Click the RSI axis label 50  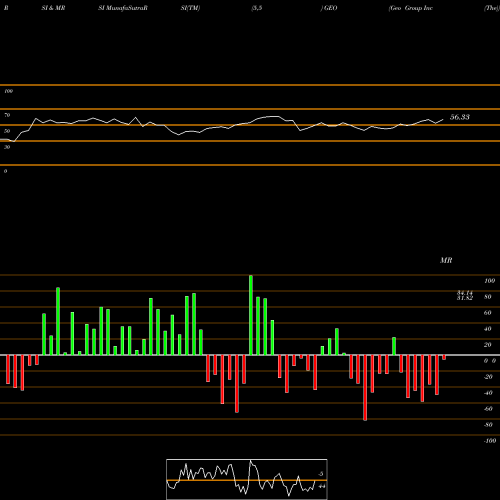pos(7,131)
